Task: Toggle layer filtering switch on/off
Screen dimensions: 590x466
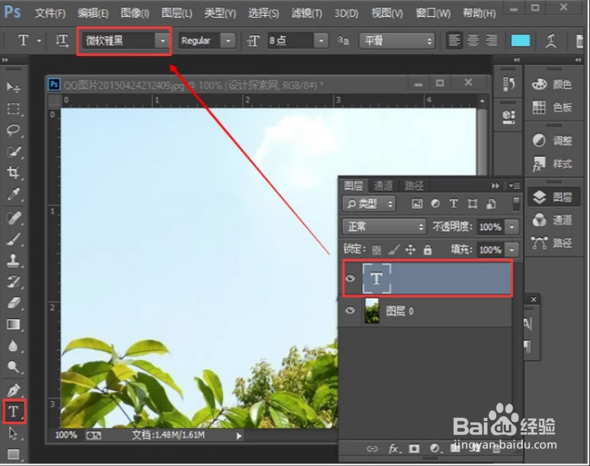Action: pyautogui.click(x=517, y=204)
